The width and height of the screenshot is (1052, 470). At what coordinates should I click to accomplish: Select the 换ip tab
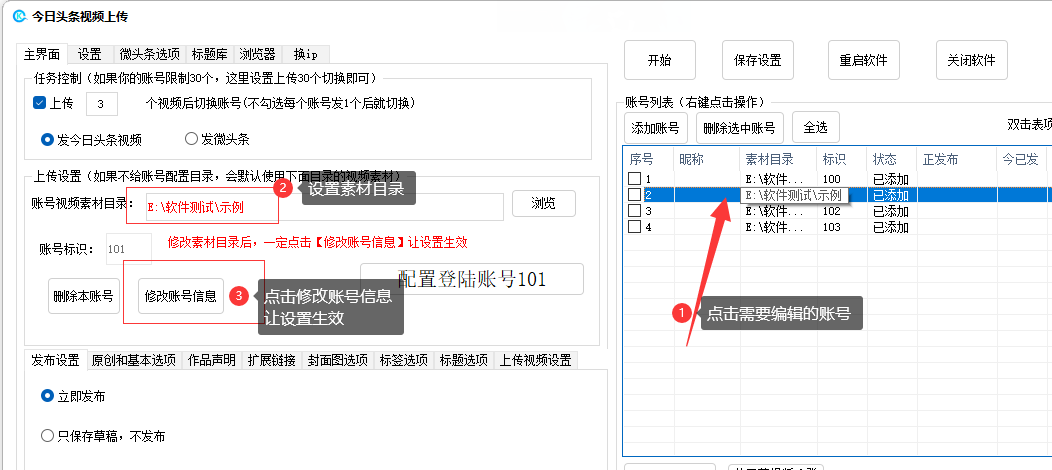(x=305, y=54)
